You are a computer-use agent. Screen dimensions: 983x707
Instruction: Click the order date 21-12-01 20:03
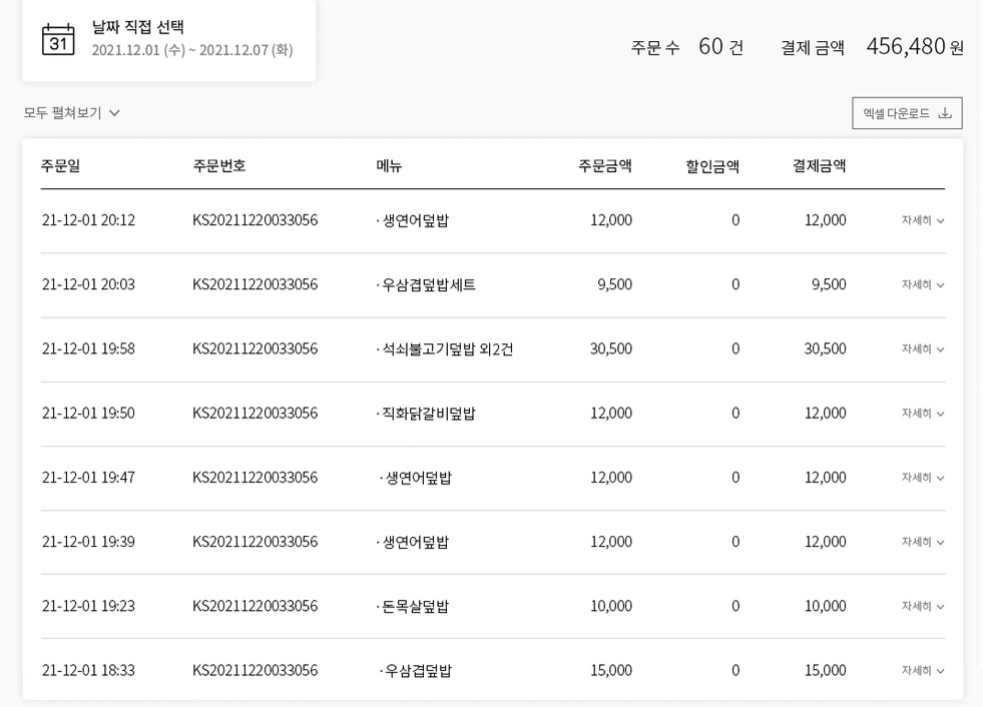(88, 285)
